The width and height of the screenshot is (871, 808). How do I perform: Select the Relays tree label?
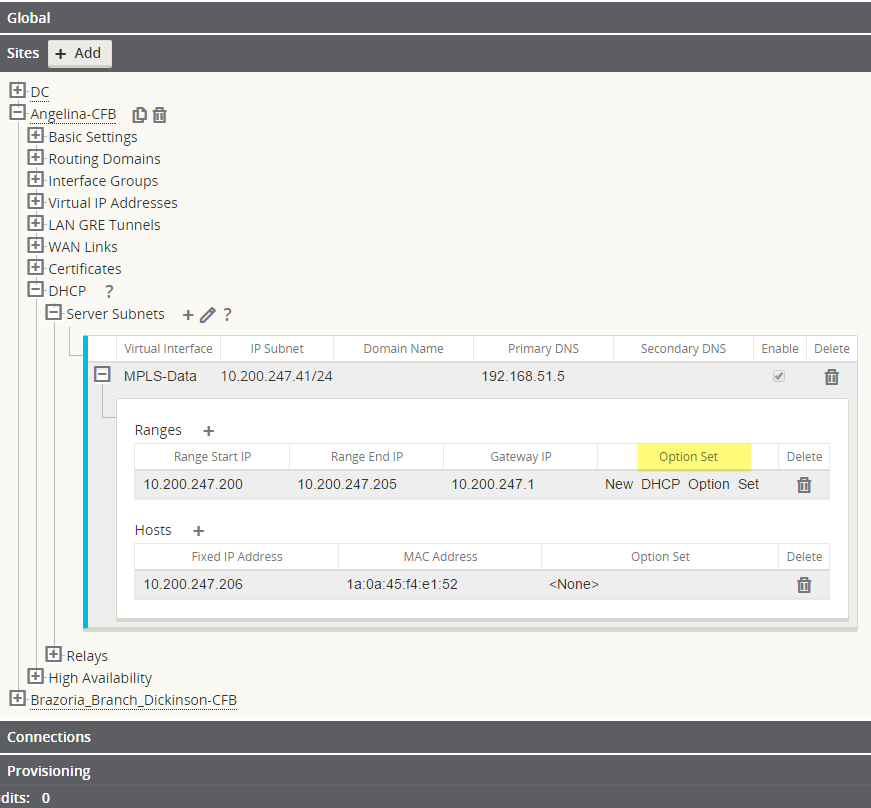[x=87, y=656]
